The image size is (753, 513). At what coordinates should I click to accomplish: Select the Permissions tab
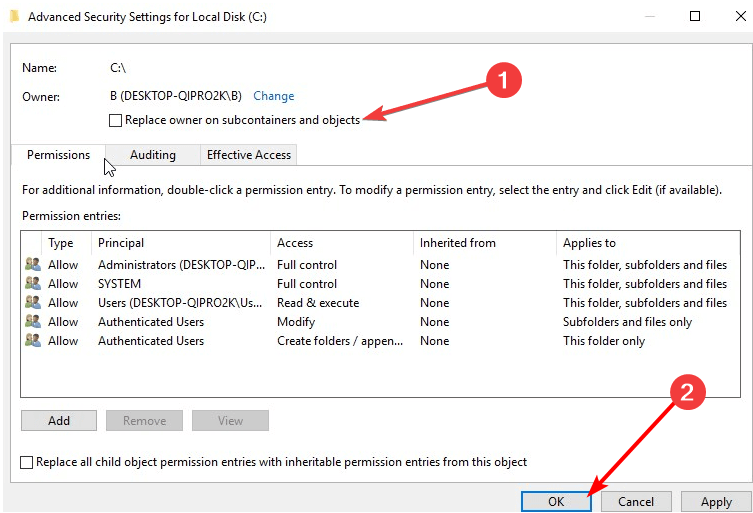(x=58, y=155)
